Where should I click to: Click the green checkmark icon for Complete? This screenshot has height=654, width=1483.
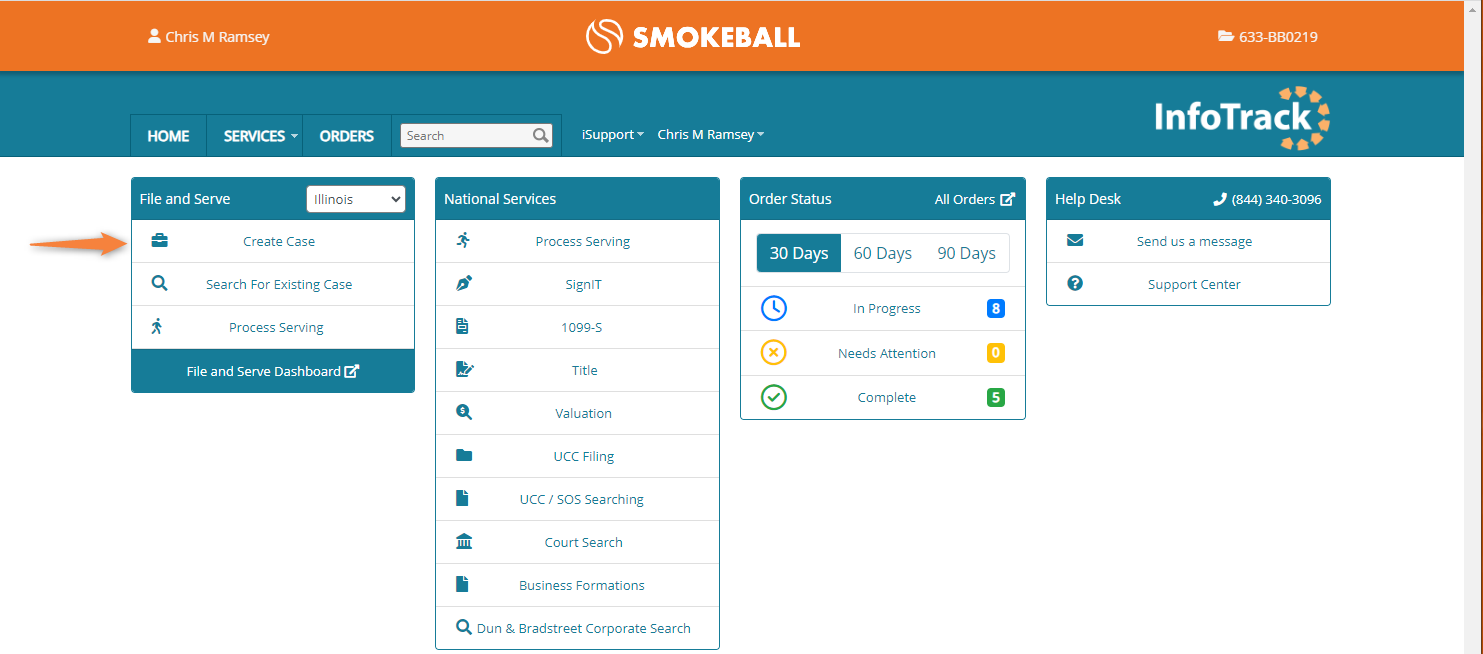774,397
